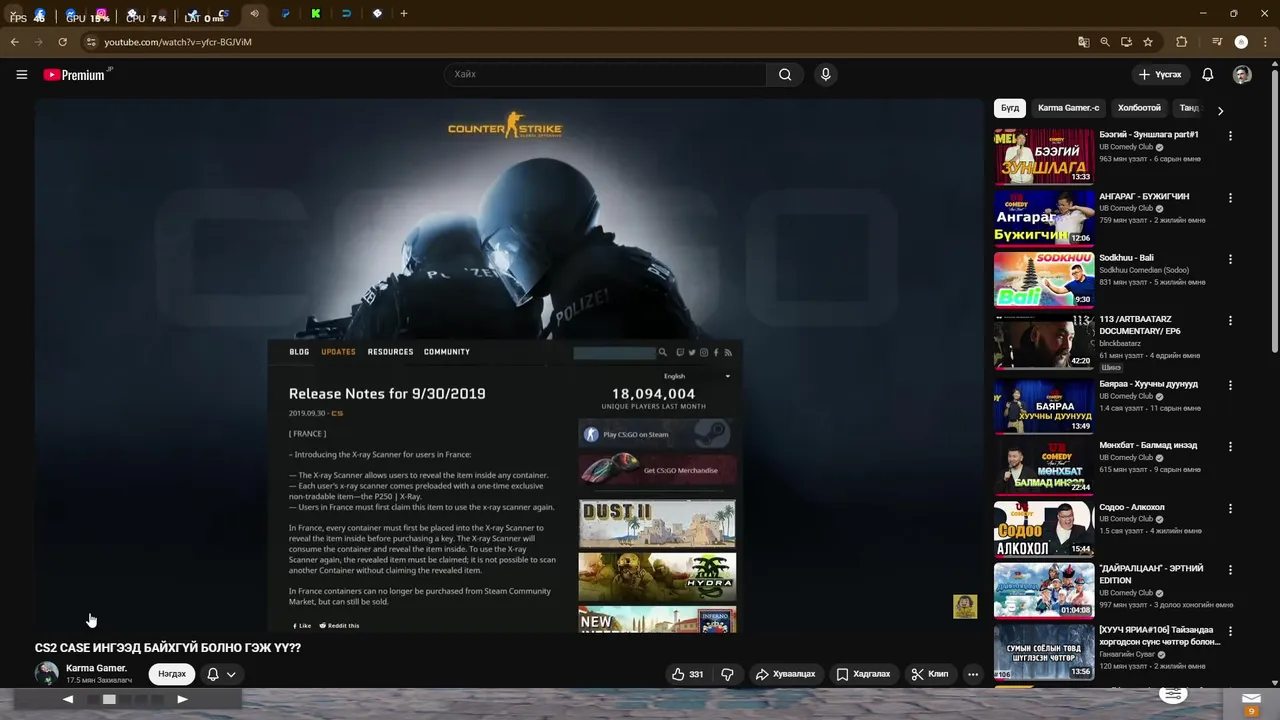This screenshot has width=1280, height=720.
Task: Click the address bar URL
Action: pos(178,42)
